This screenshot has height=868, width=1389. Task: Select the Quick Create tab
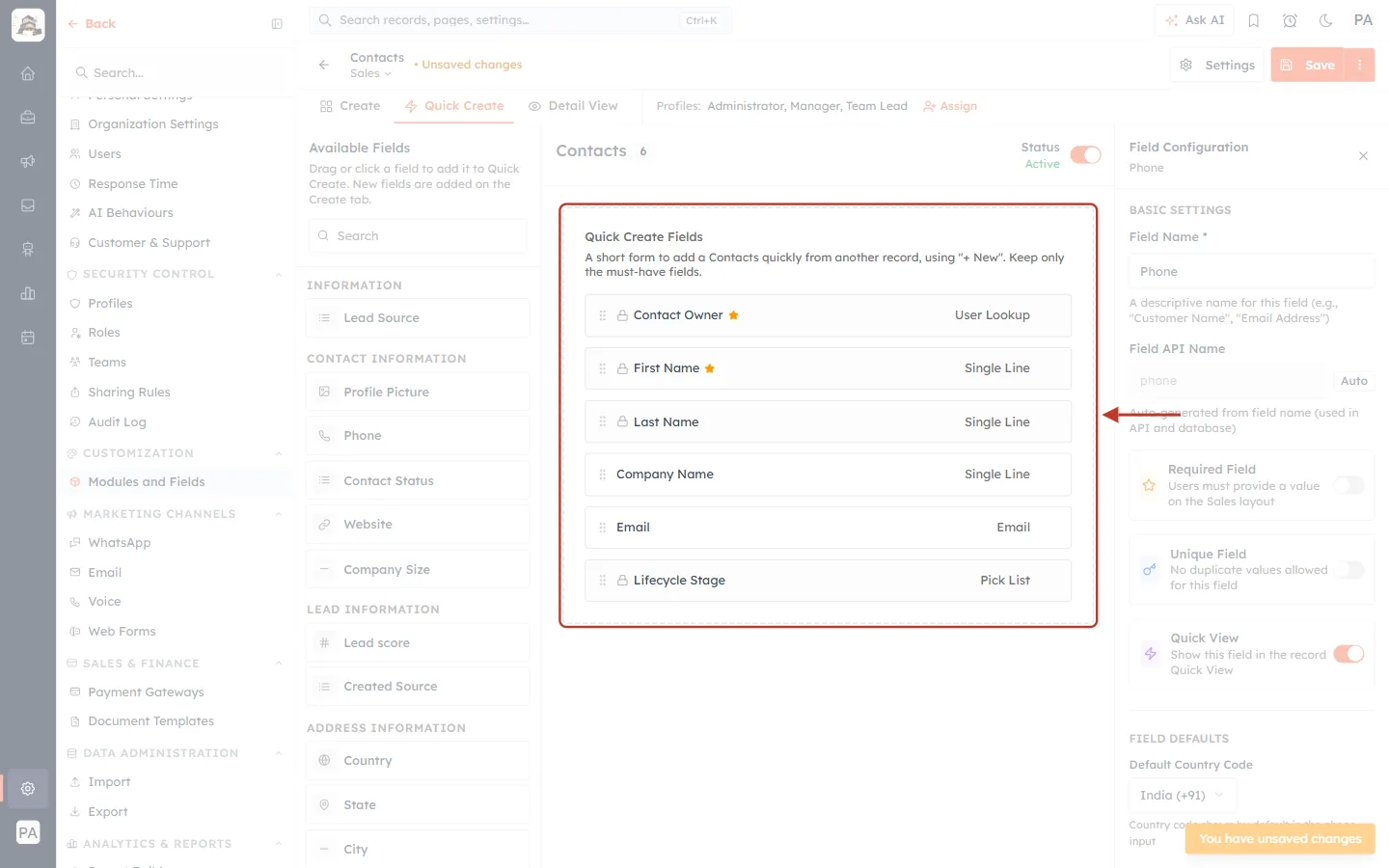pyautogui.click(x=454, y=106)
